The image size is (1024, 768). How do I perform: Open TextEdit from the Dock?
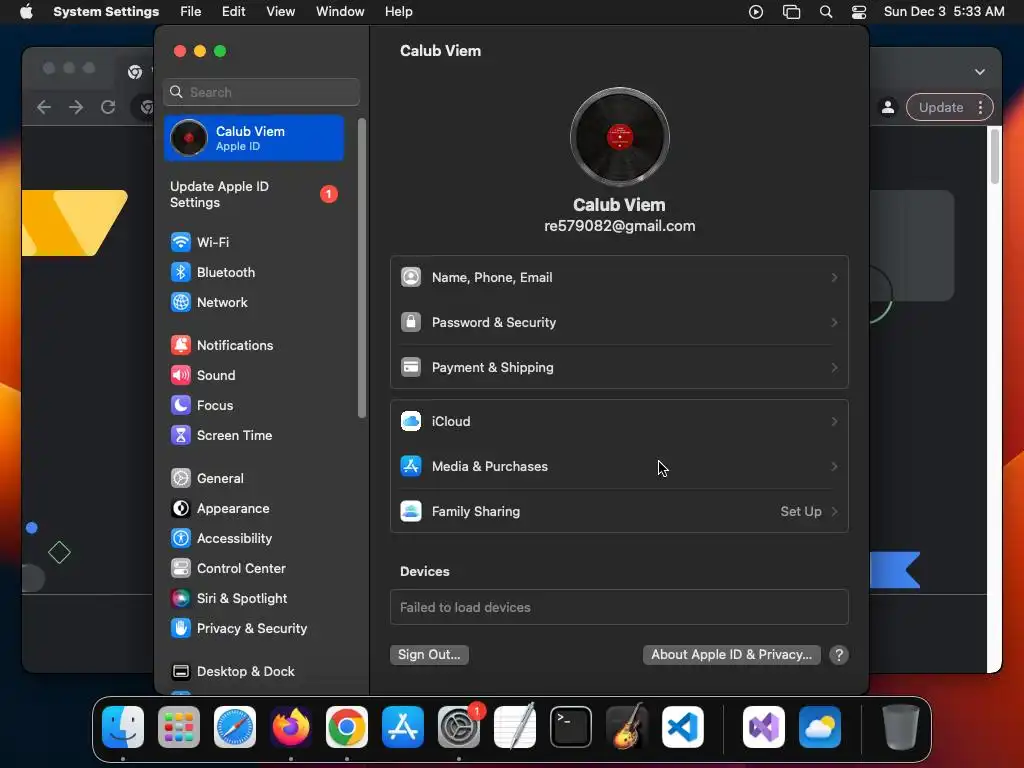tap(515, 727)
